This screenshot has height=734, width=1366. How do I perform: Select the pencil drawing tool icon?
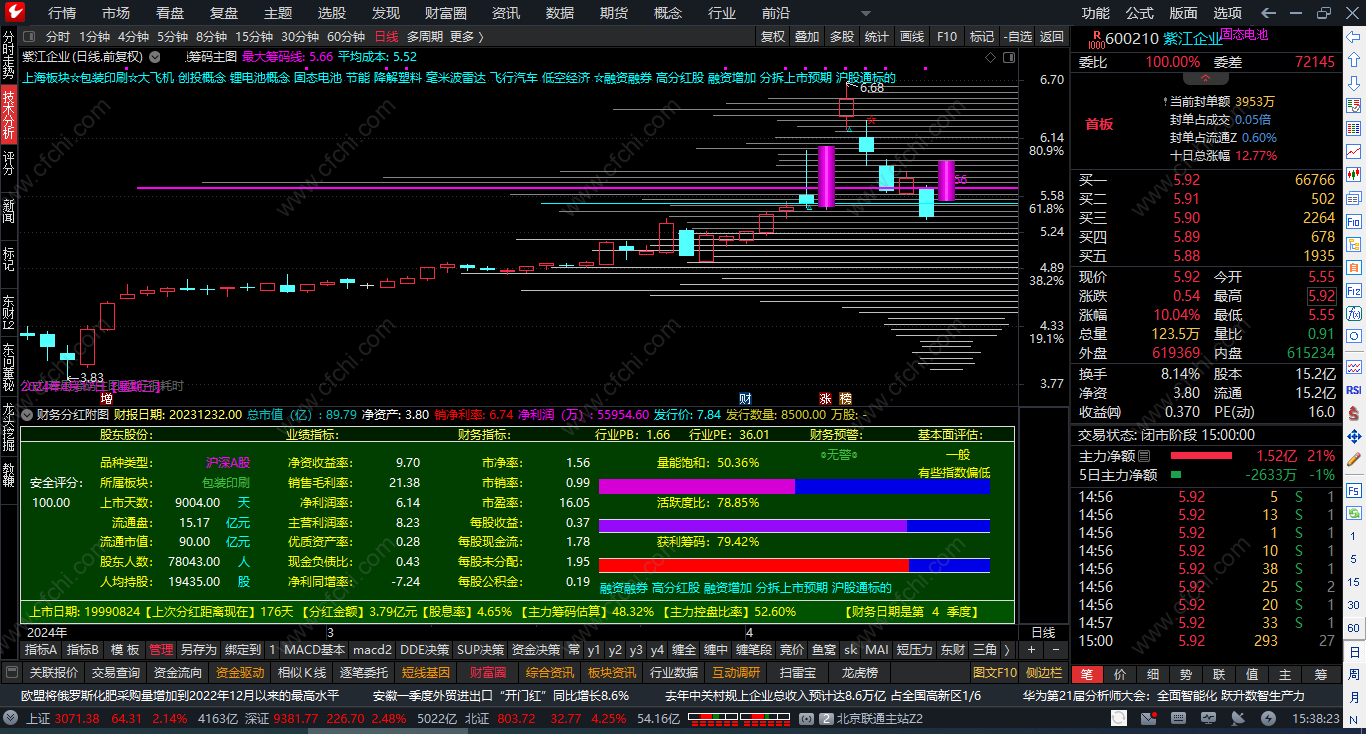point(1354,460)
